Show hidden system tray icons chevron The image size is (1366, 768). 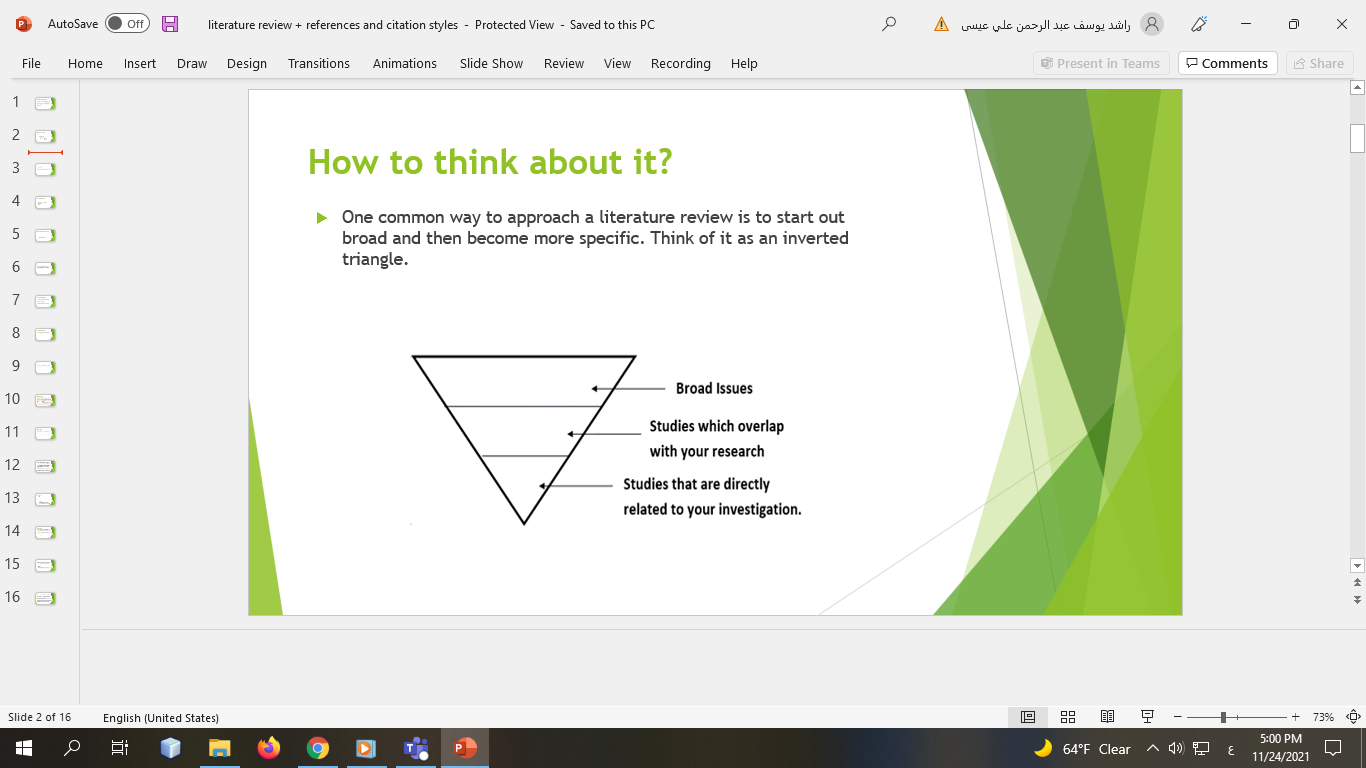[1152, 748]
